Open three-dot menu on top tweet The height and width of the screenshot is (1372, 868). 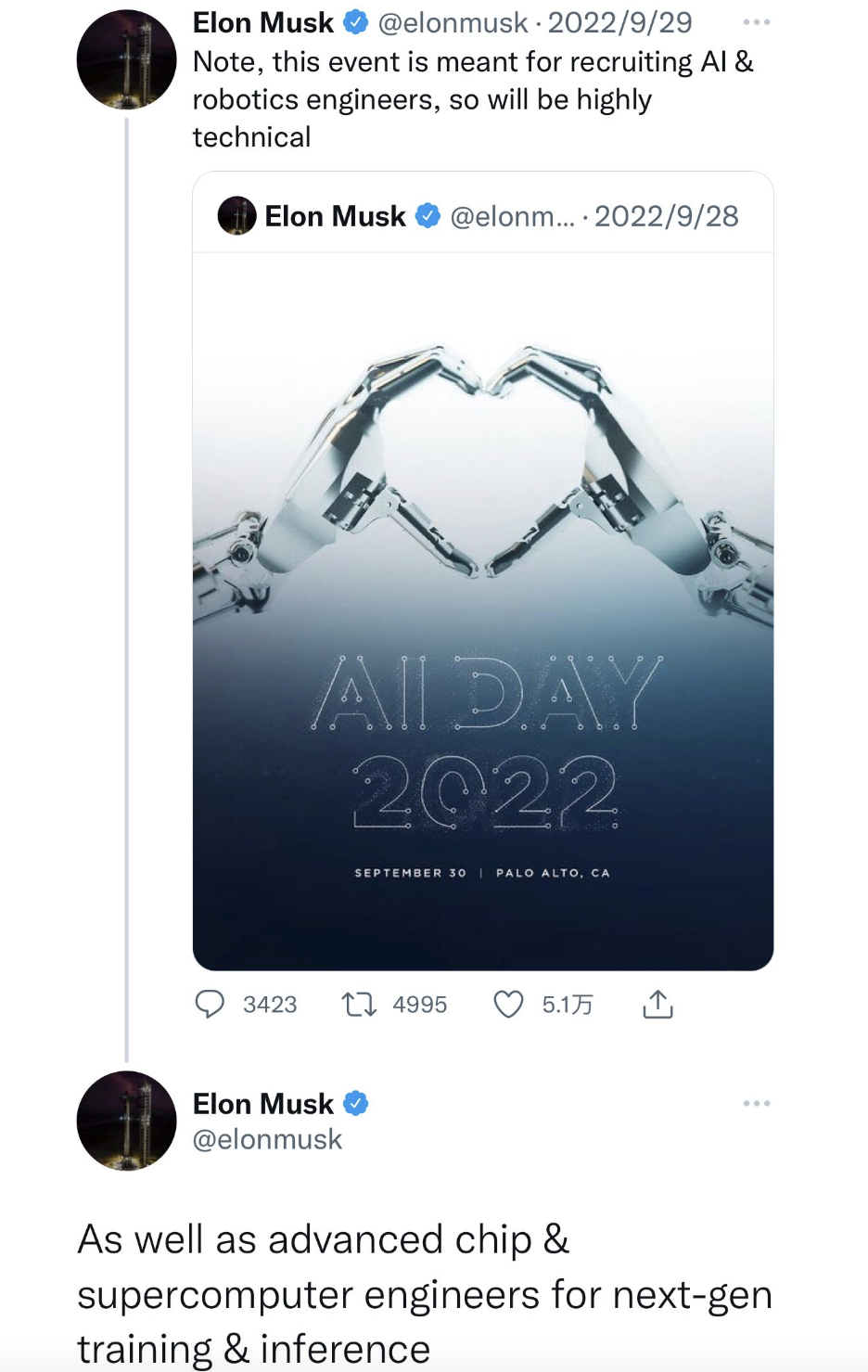pyautogui.click(x=756, y=22)
